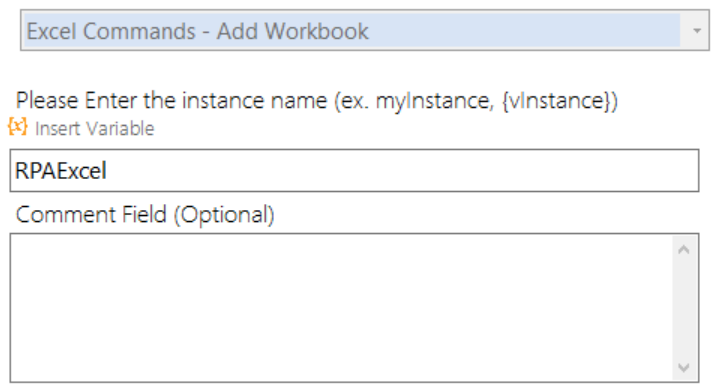
Task: Click the myInstance example text in label
Action: 435,101
